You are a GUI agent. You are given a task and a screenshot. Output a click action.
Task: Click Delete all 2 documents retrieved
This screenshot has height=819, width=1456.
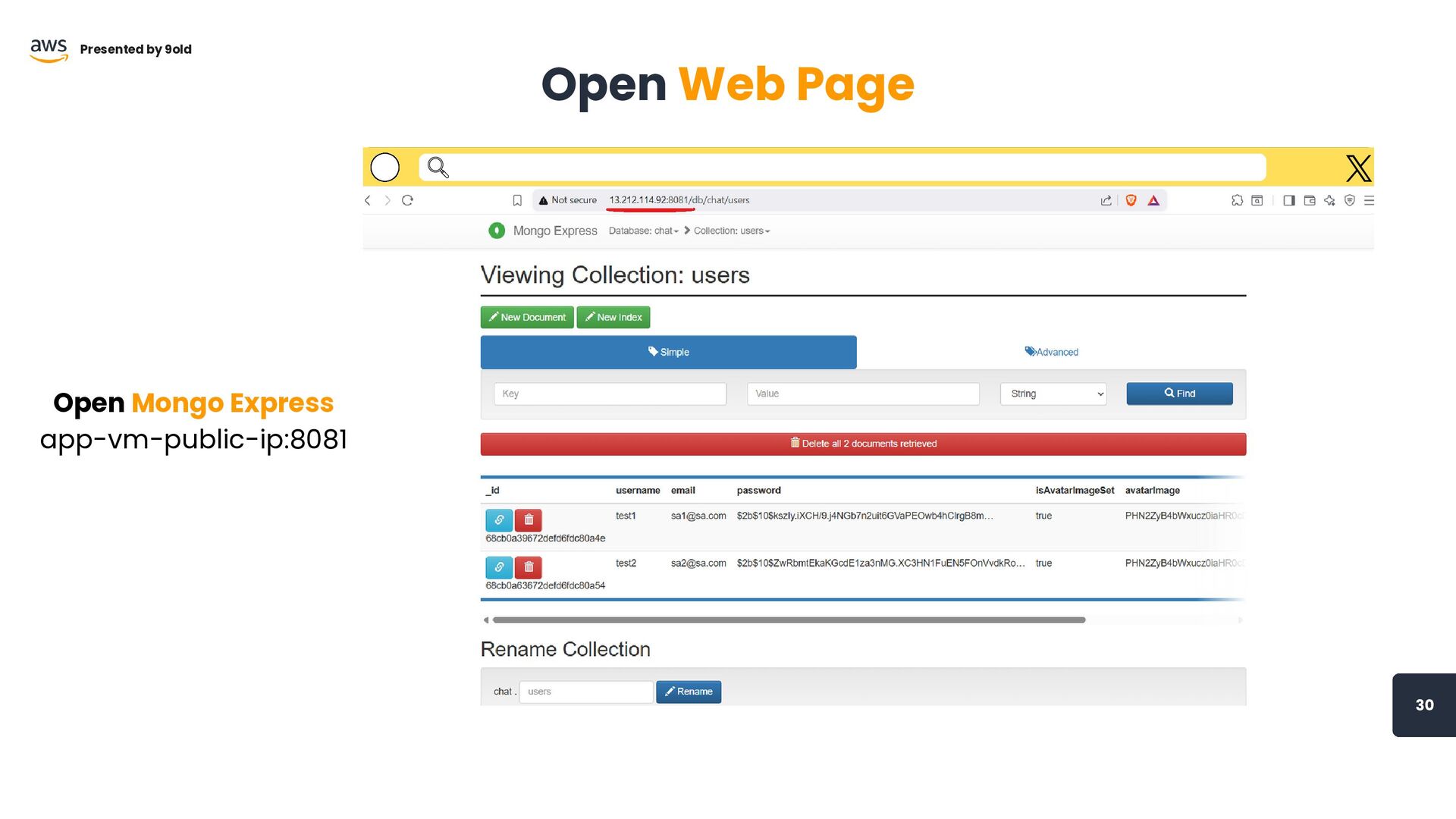pyautogui.click(x=863, y=444)
